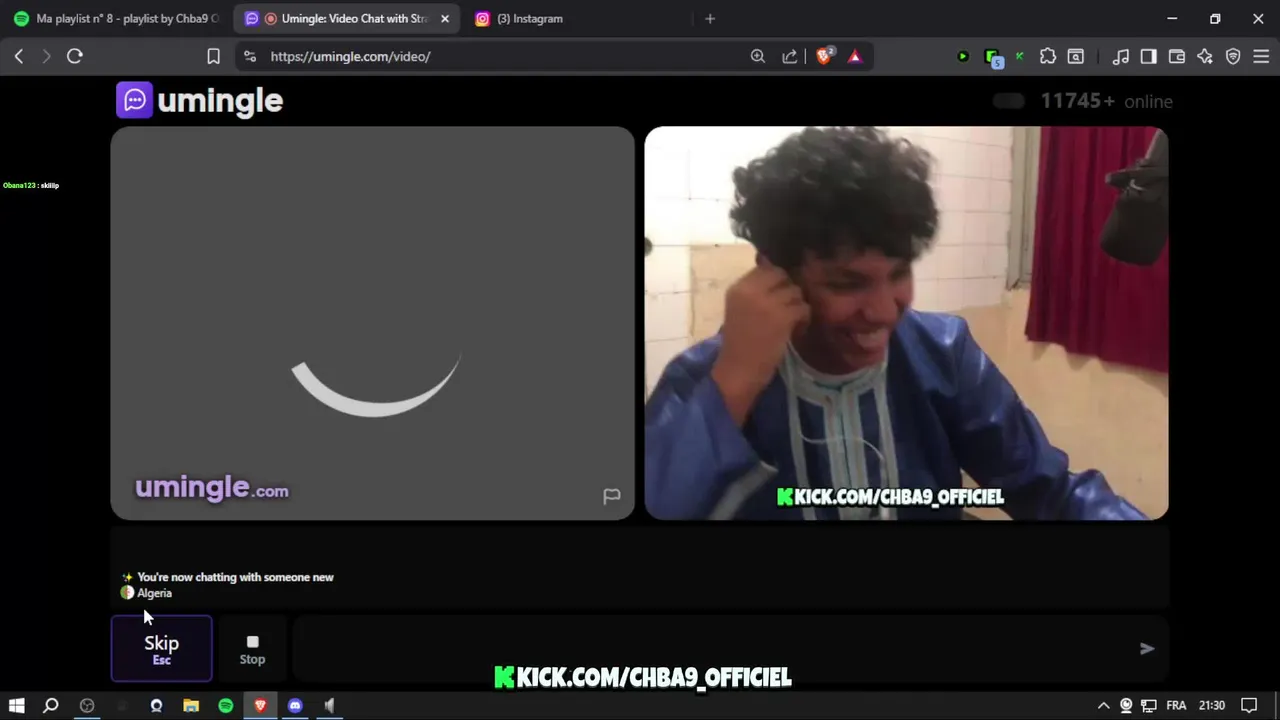
Task: Click the tab search toolbar icon
Action: tap(1076, 57)
